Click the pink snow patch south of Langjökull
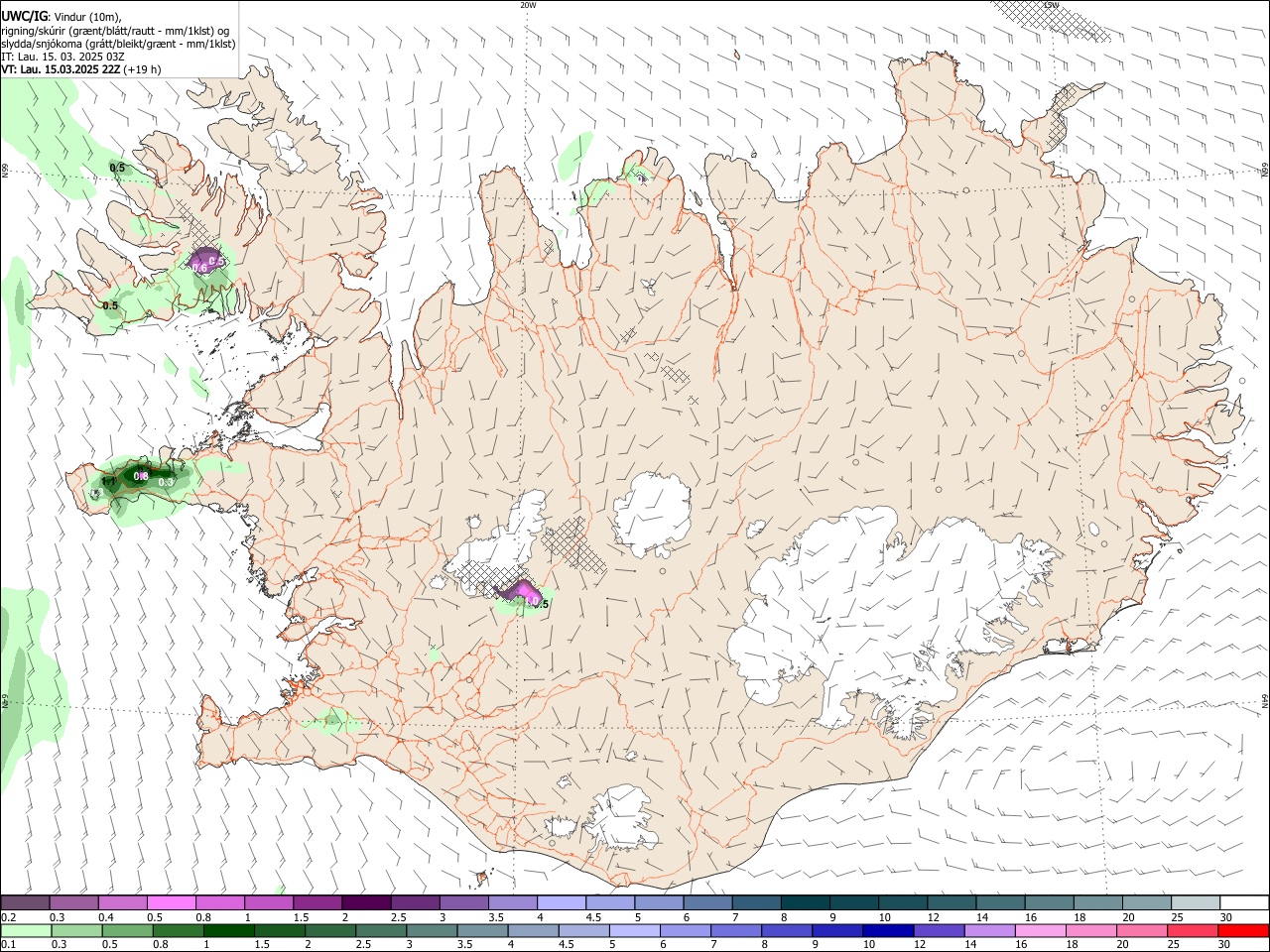Screen dimensions: 1270x952 tap(520, 591)
